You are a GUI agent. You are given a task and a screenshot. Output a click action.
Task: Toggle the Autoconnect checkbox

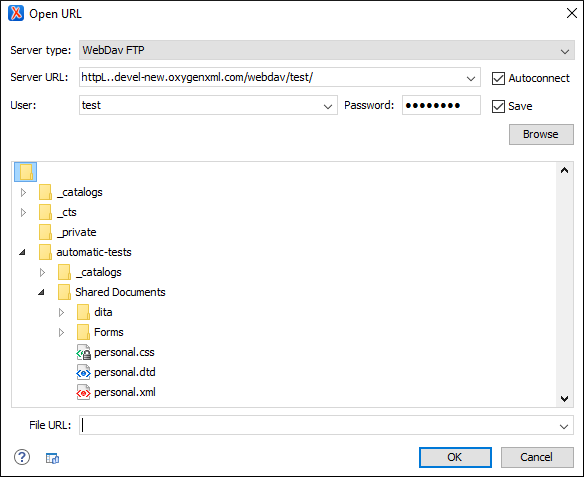tap(498, 78)
